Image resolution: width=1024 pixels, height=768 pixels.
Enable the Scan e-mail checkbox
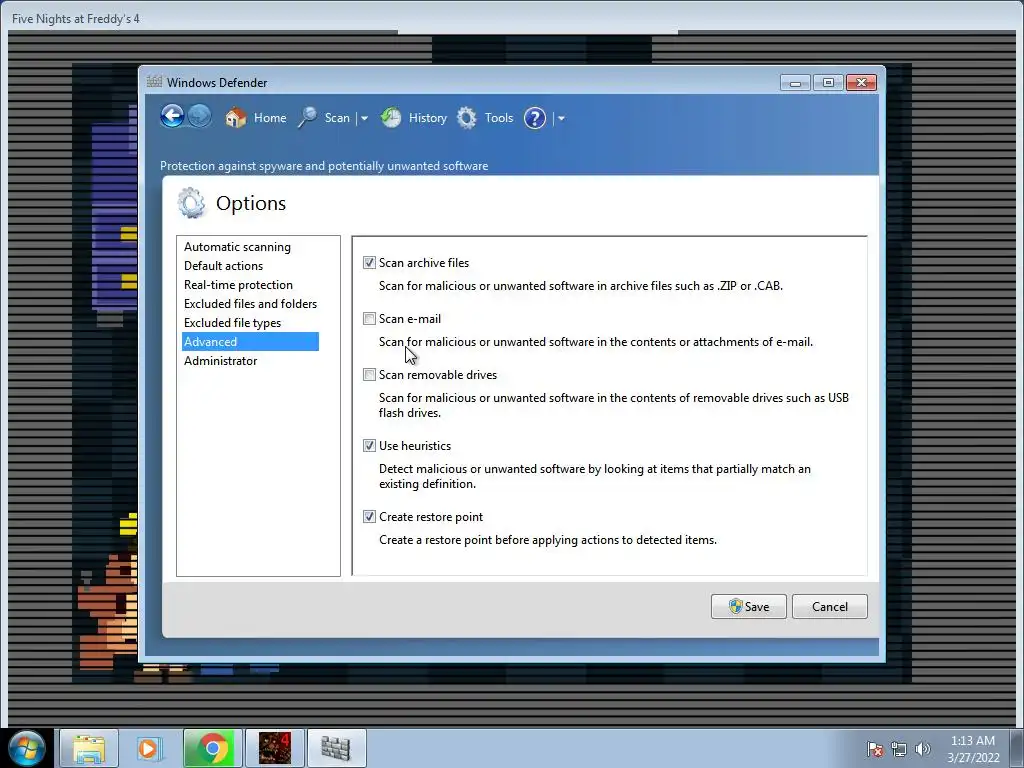[370, 319]
